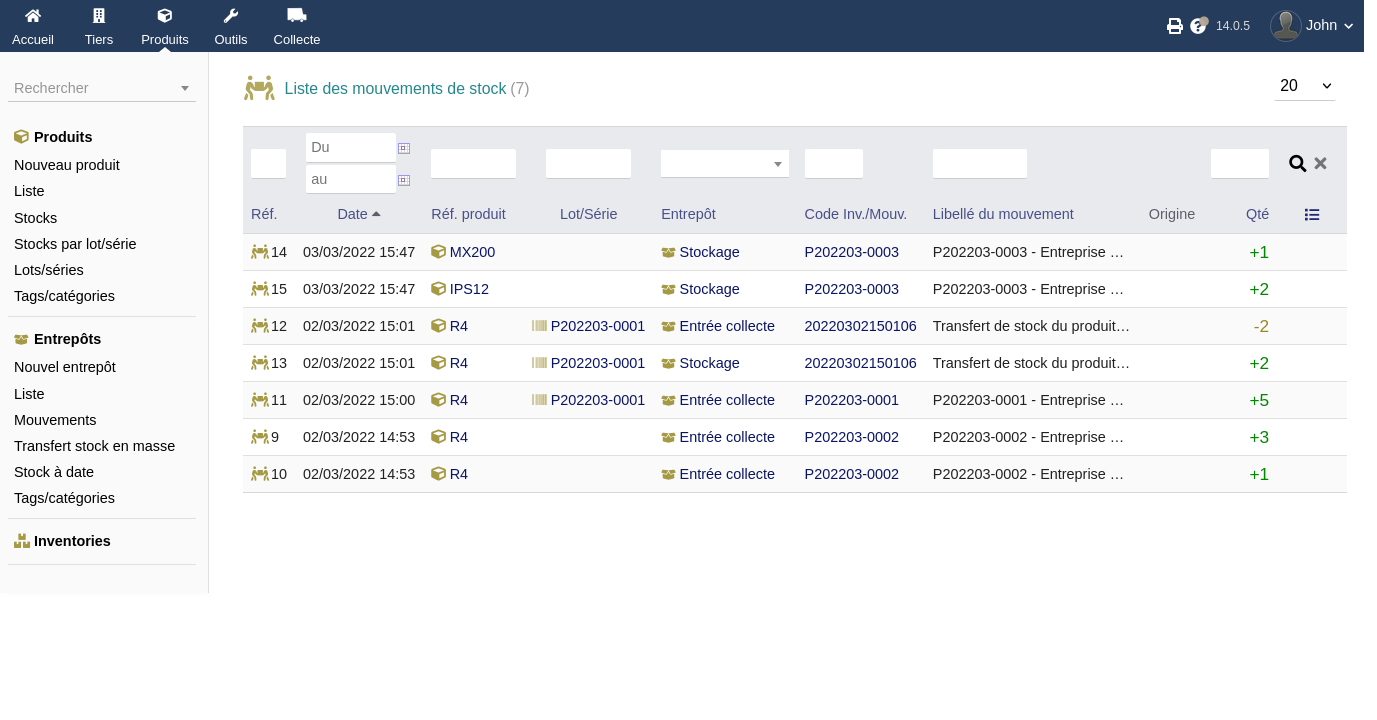Click the Entrepôts sidebar heading
The width and height of the screenshot is (1377, 720).
pos(67,339)
